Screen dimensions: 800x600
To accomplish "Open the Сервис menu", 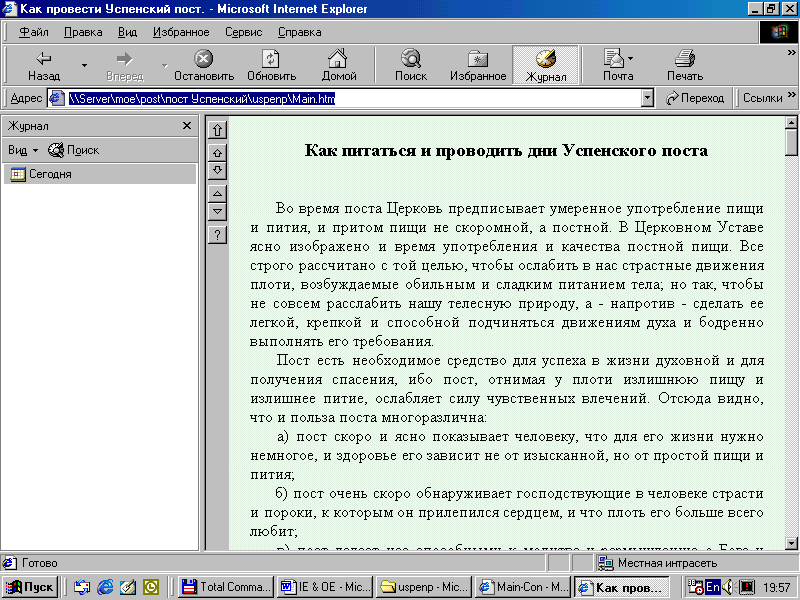I will point(243,32).
